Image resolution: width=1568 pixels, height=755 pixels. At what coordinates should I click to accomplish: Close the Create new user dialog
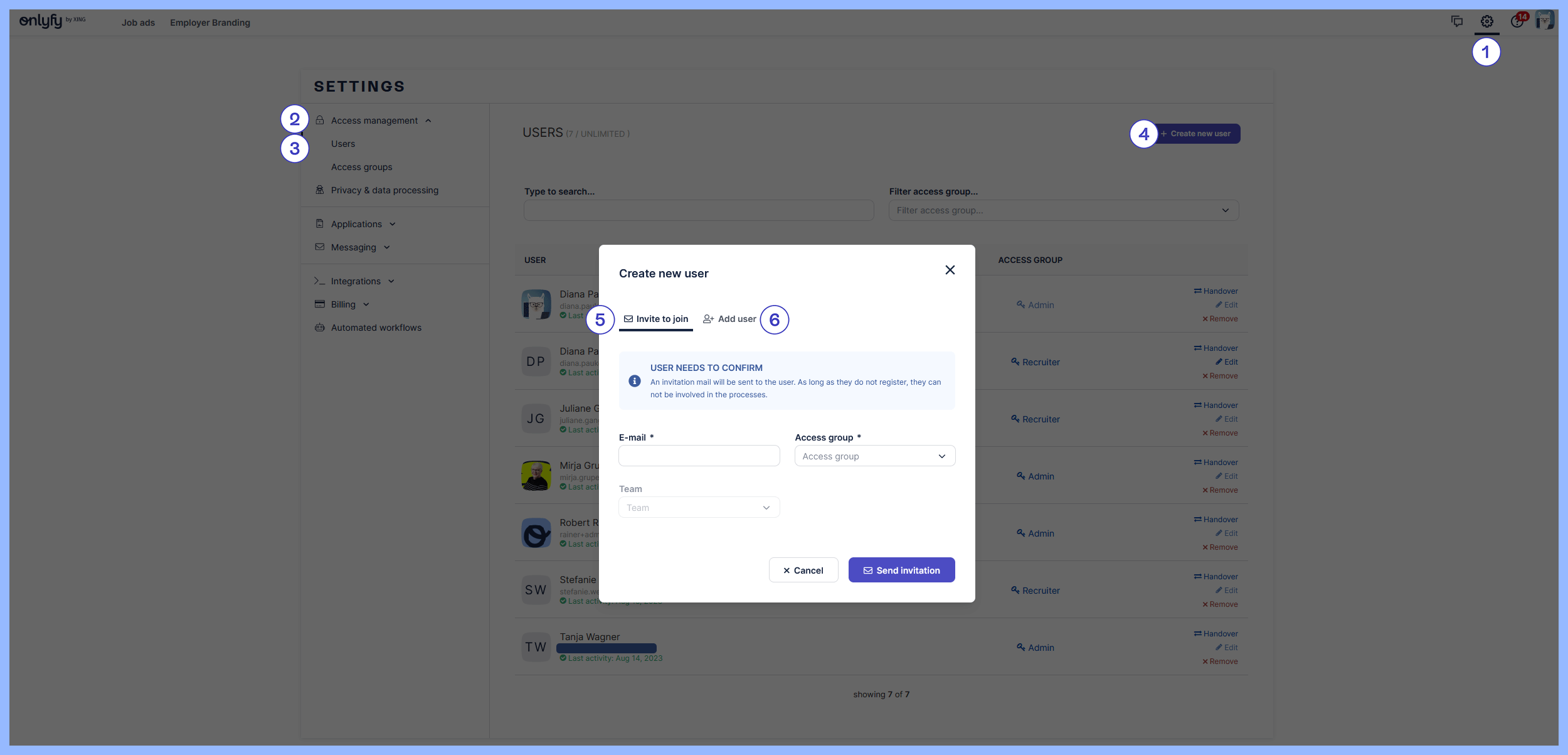coord(950,270)
